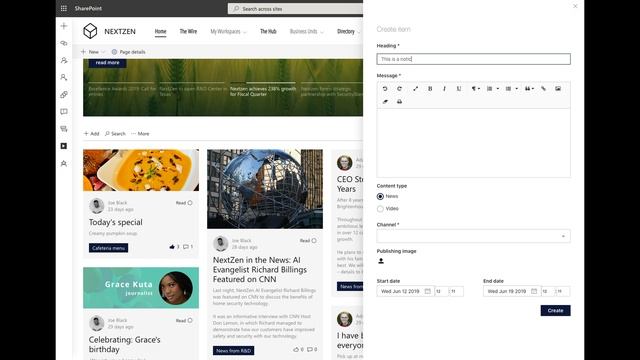Open the pumpkin soup thumbnail

tap(141, 170)
